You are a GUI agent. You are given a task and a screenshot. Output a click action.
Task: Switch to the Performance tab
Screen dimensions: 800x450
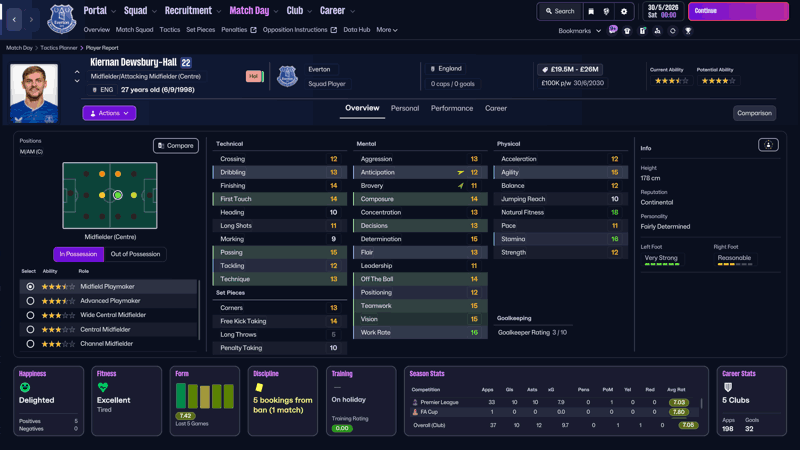(452, 108)
